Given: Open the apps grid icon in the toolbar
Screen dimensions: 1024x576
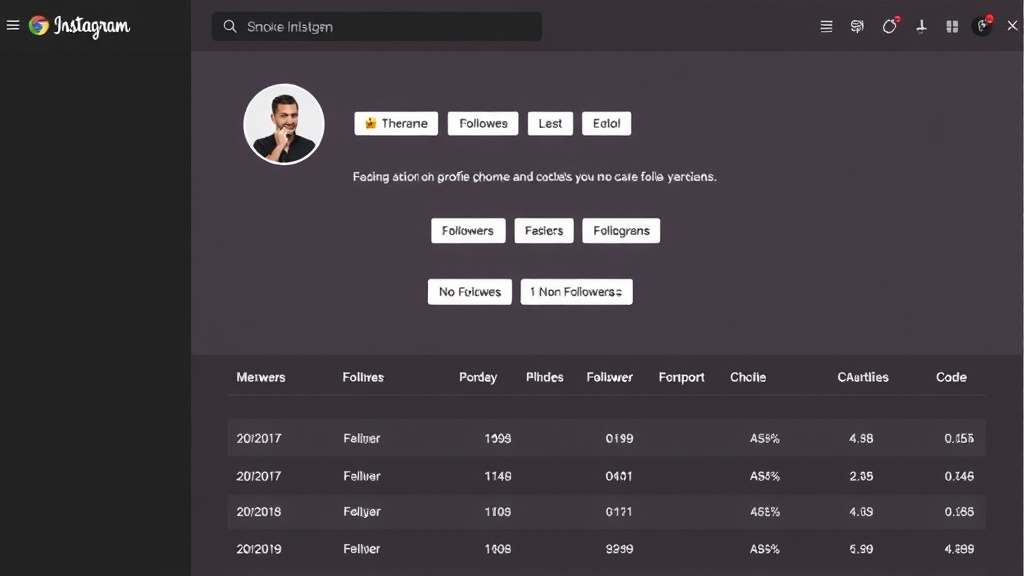Looking at the screenshot, I should pos(952,26).
